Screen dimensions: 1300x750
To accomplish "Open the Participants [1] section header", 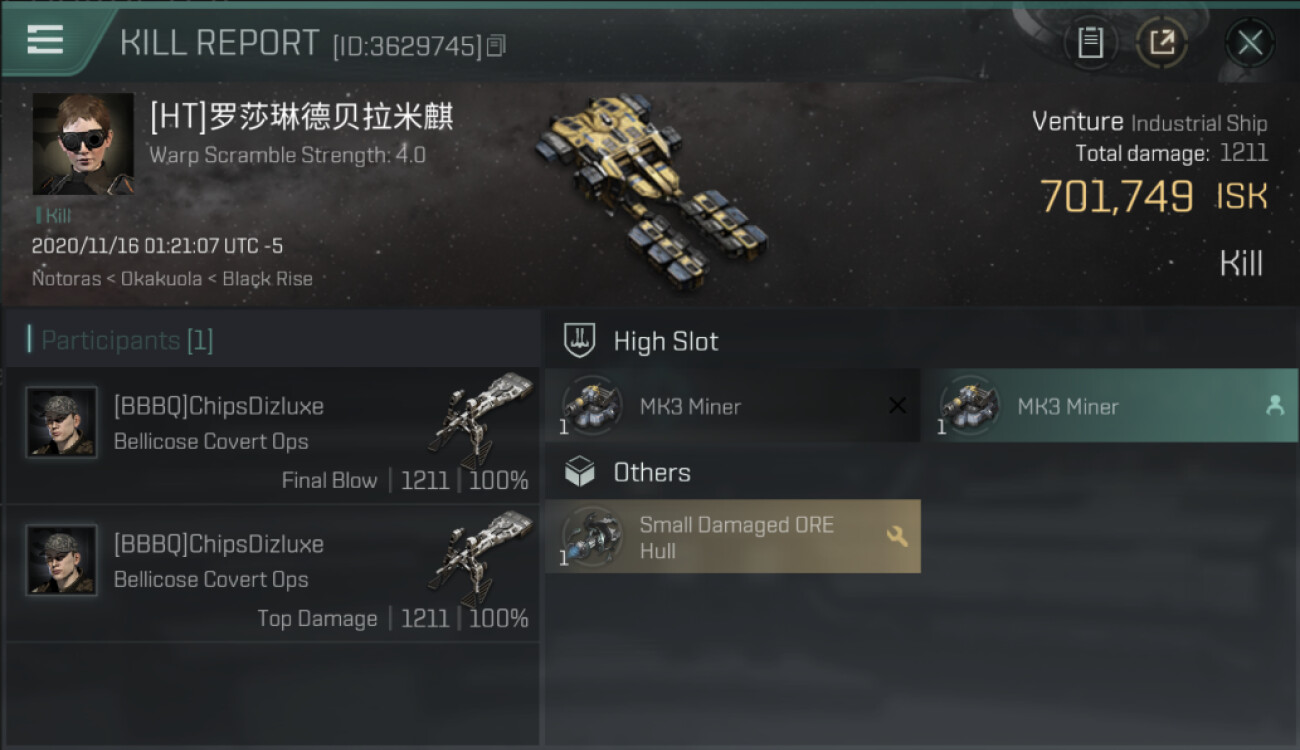I will coord(127,340).
